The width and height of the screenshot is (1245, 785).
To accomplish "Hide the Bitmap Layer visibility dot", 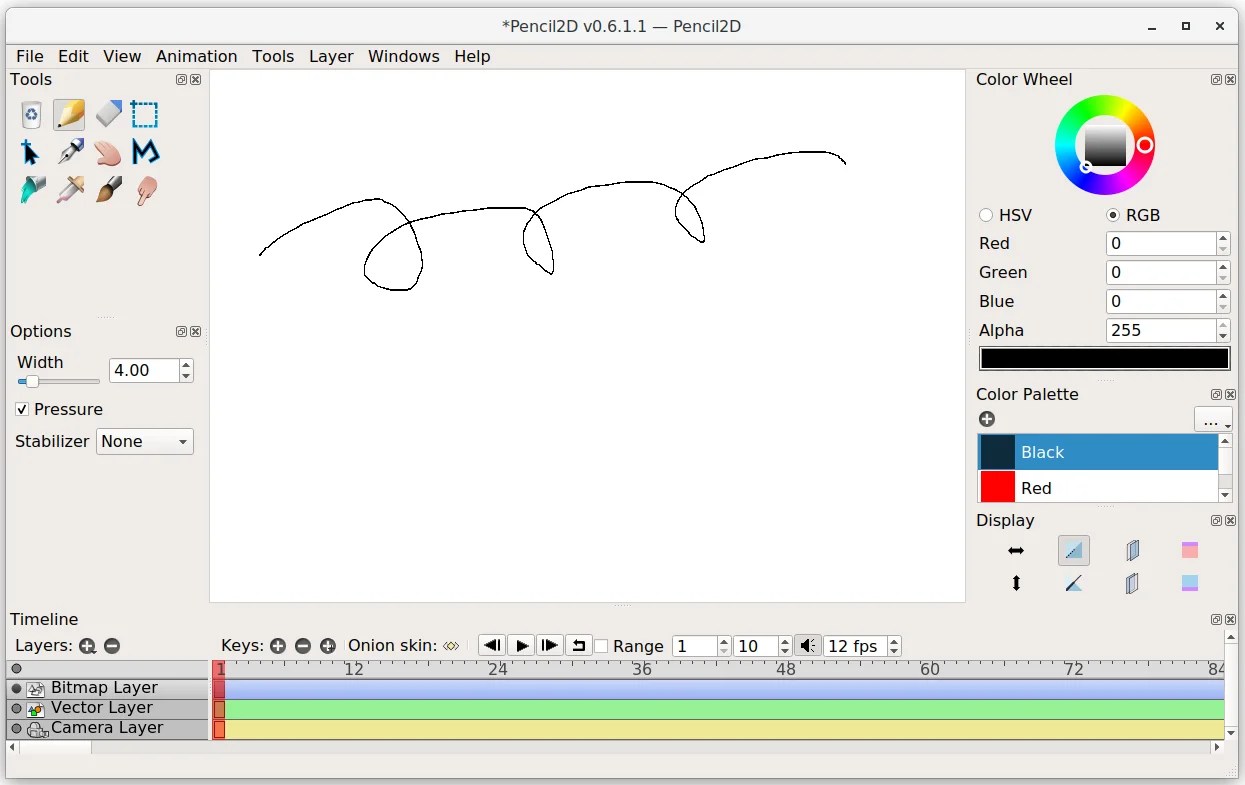I will point(14,687).
